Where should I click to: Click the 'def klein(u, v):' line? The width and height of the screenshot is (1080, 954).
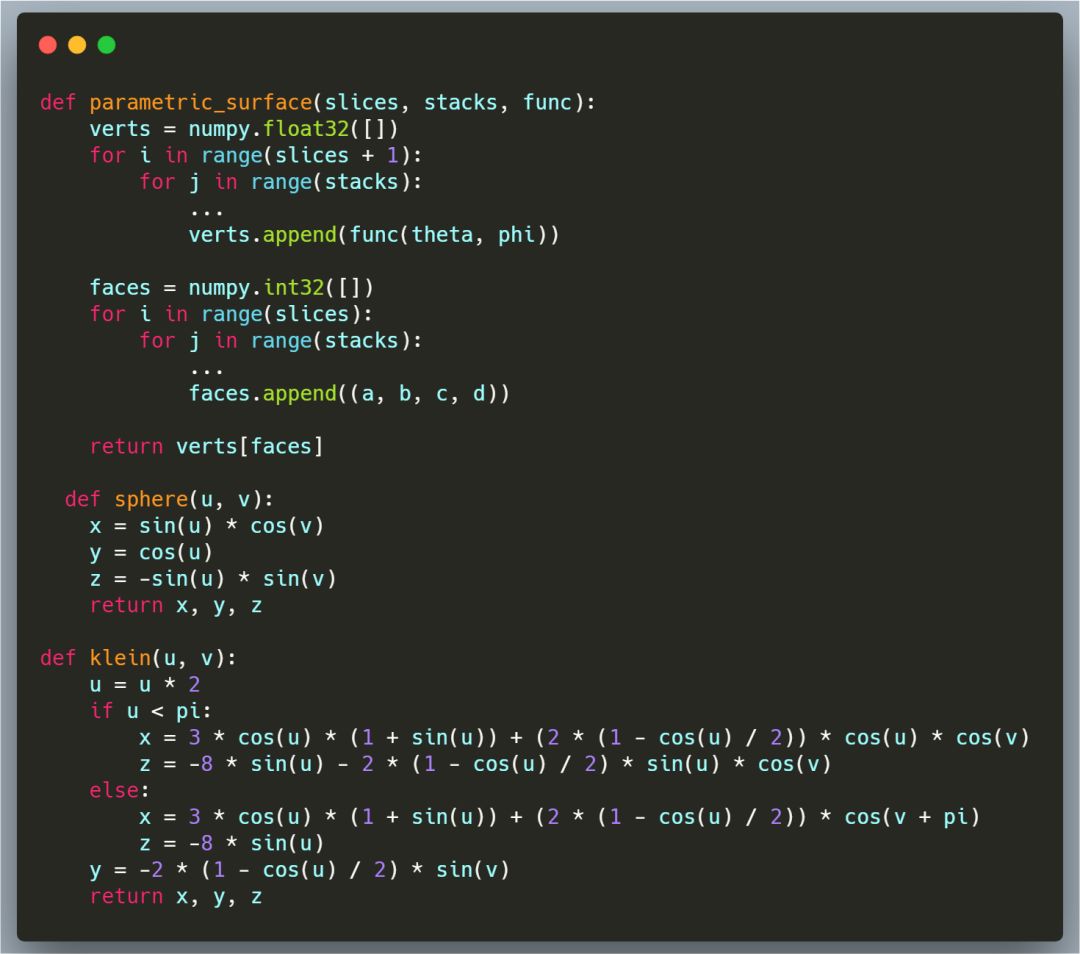(x=138, y=659)
